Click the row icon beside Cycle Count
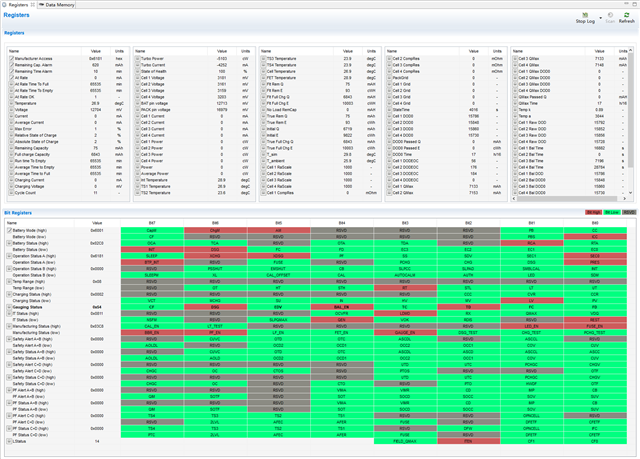Image resolution: width=640 pixels, height=459 pixels. (x=11, y=193)
